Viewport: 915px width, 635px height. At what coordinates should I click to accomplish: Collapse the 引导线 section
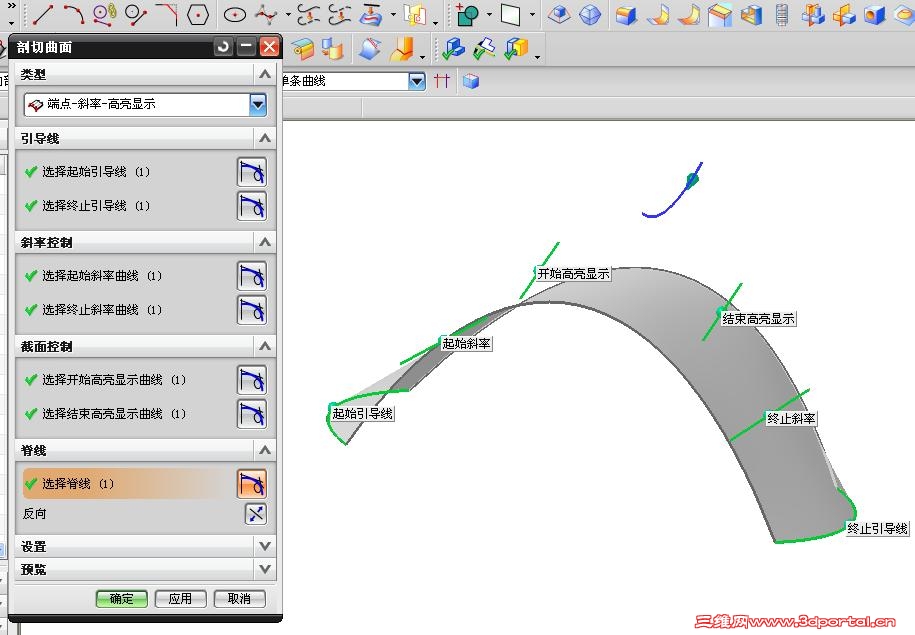[x=264, y=138]
